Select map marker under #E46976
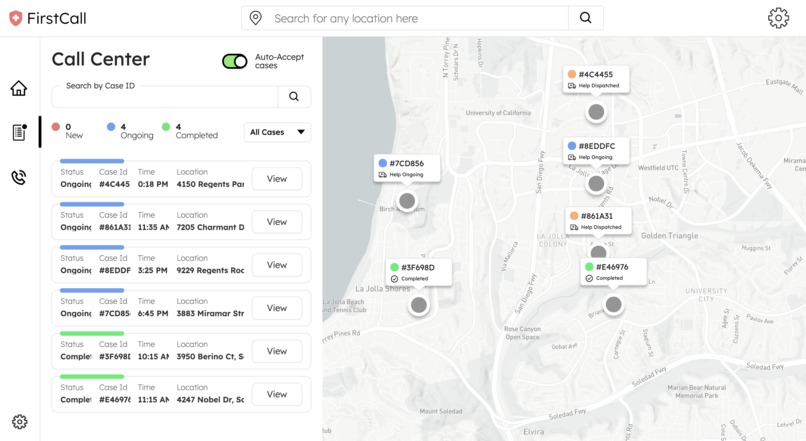 (x=613, y=305)
